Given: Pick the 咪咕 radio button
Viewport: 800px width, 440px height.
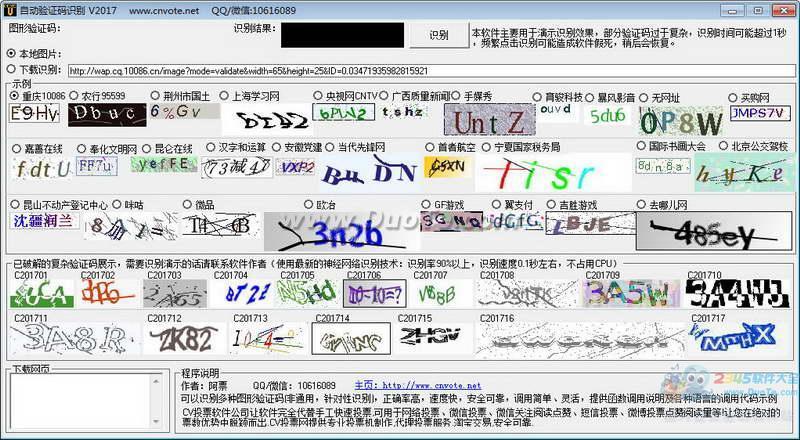Looking at the screenshot, I should 116,205.
